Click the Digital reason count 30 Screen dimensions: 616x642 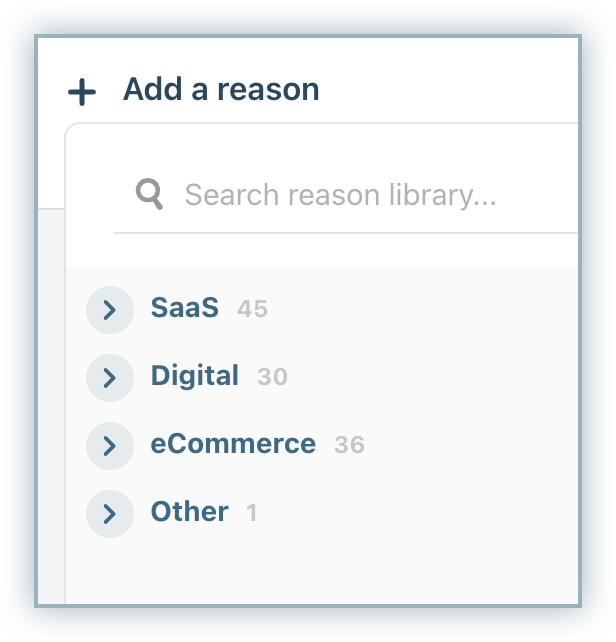(272, 378)
